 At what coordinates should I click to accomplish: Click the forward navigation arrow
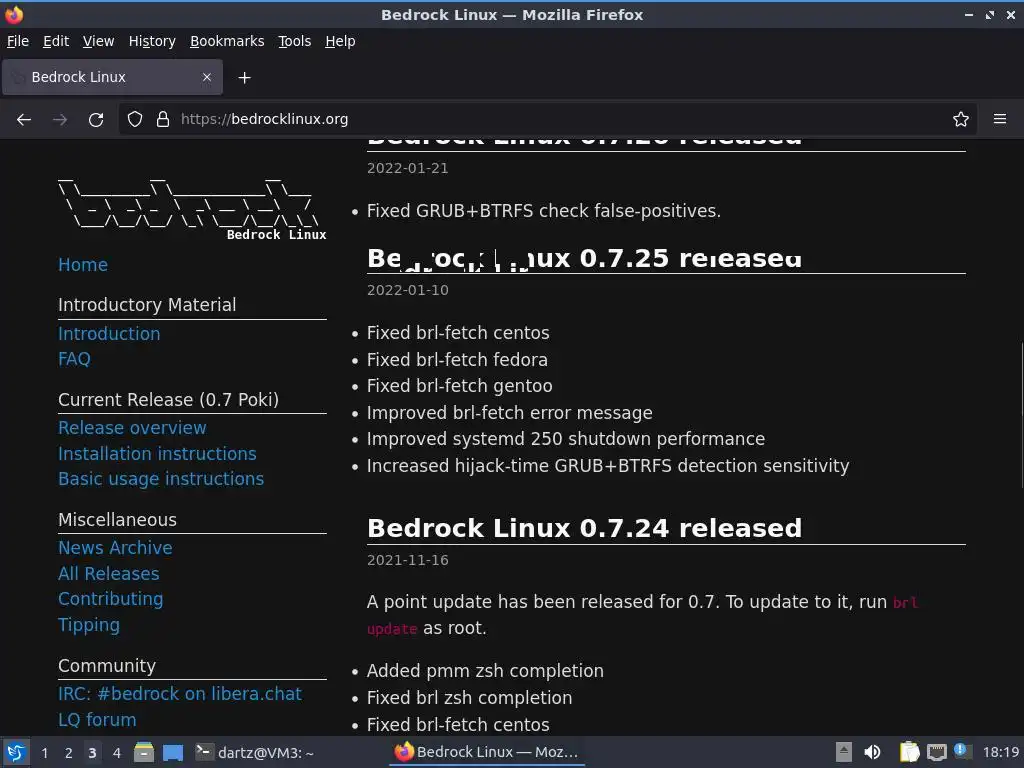click(60, 120)
